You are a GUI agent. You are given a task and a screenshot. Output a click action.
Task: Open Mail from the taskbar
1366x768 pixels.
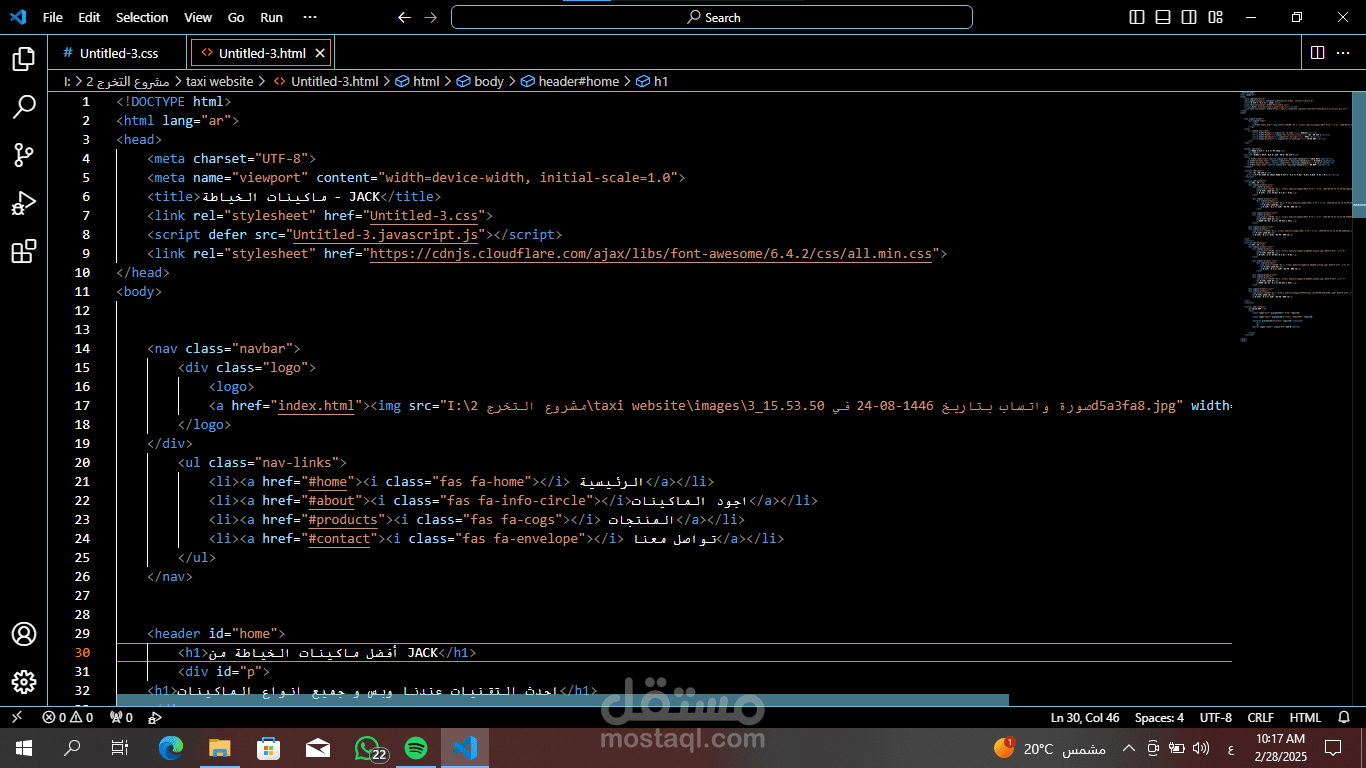coord(318,748)
